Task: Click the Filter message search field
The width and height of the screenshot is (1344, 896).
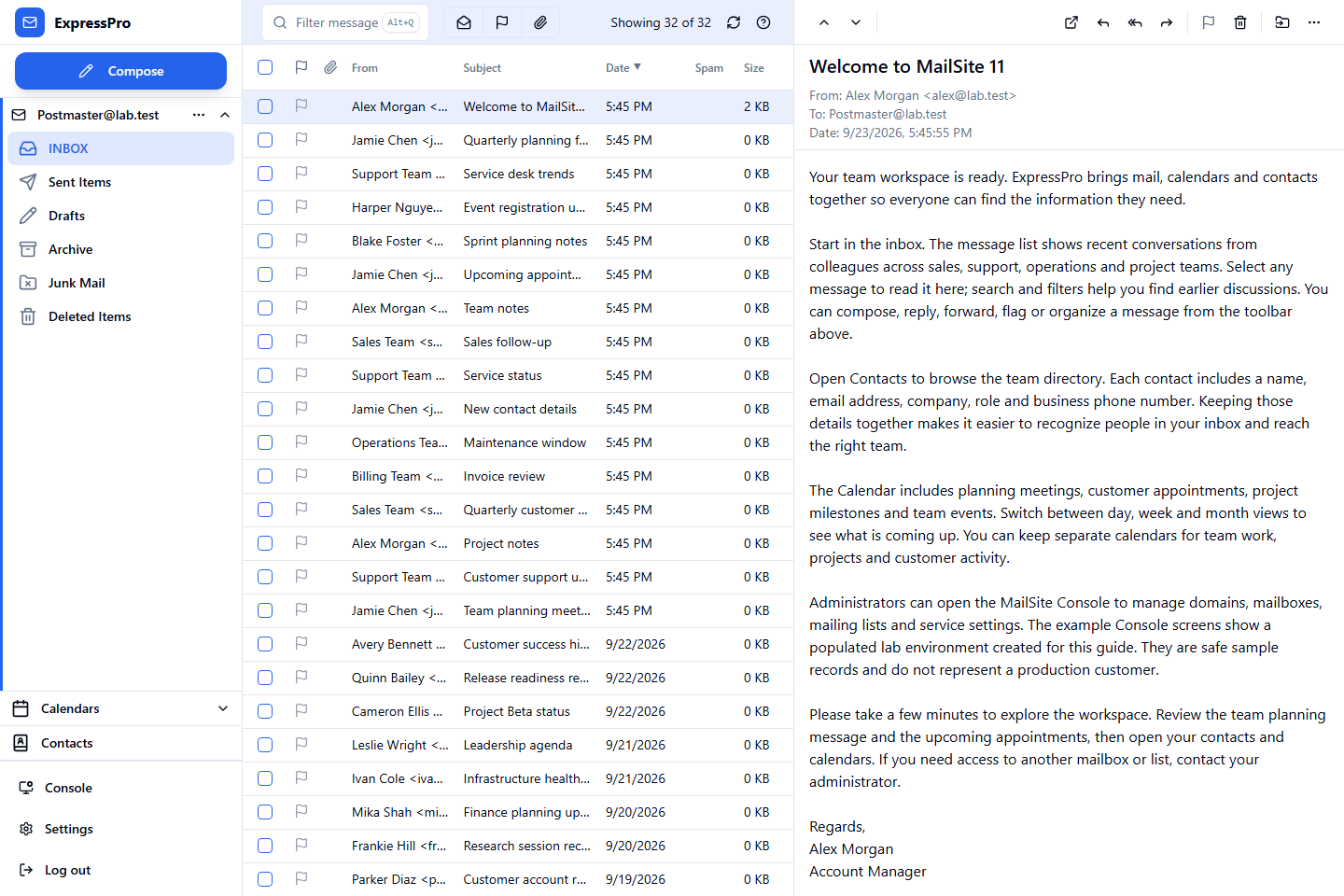Action: 344,22
